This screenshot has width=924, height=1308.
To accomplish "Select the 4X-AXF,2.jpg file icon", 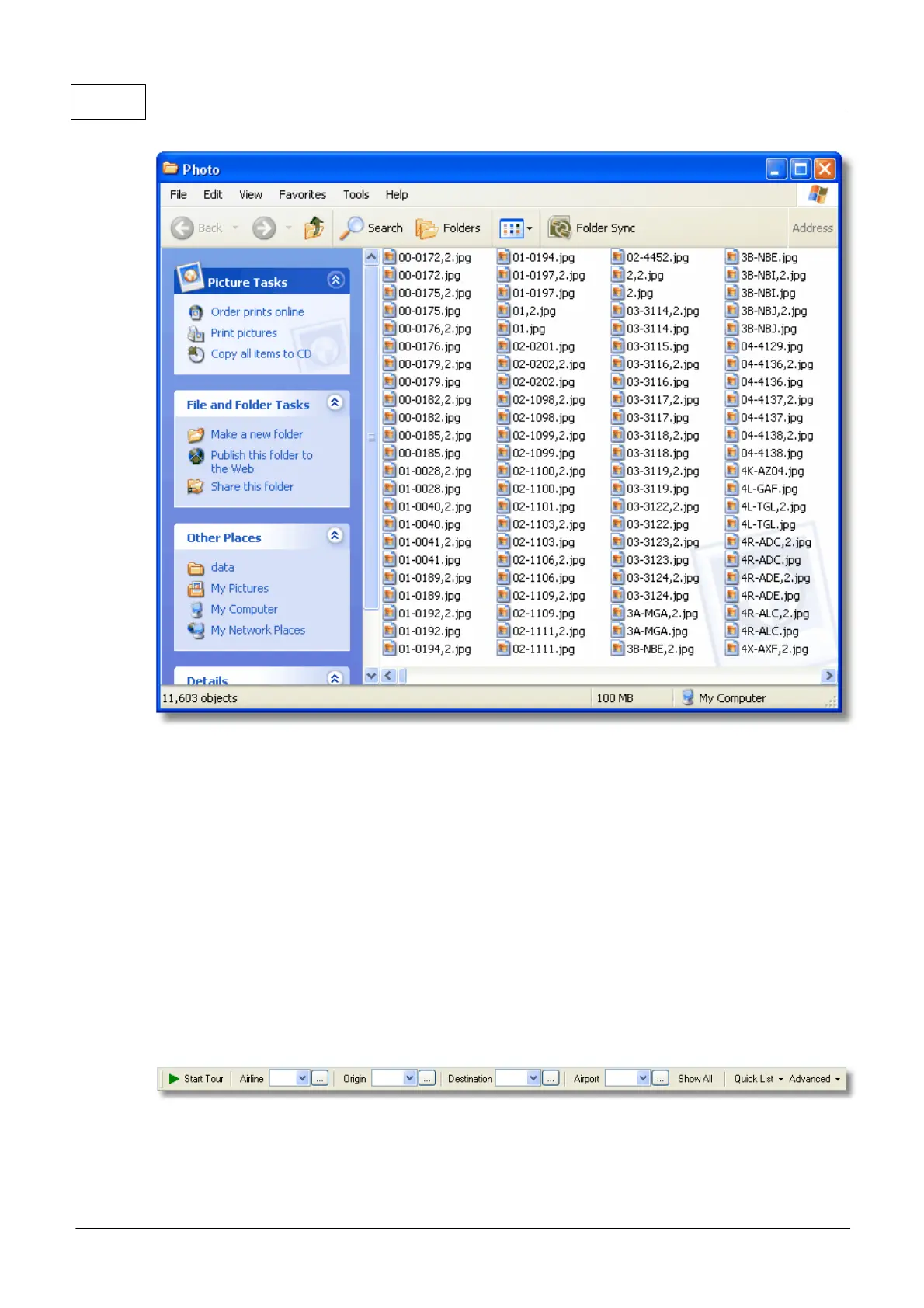I will [731, 649].
